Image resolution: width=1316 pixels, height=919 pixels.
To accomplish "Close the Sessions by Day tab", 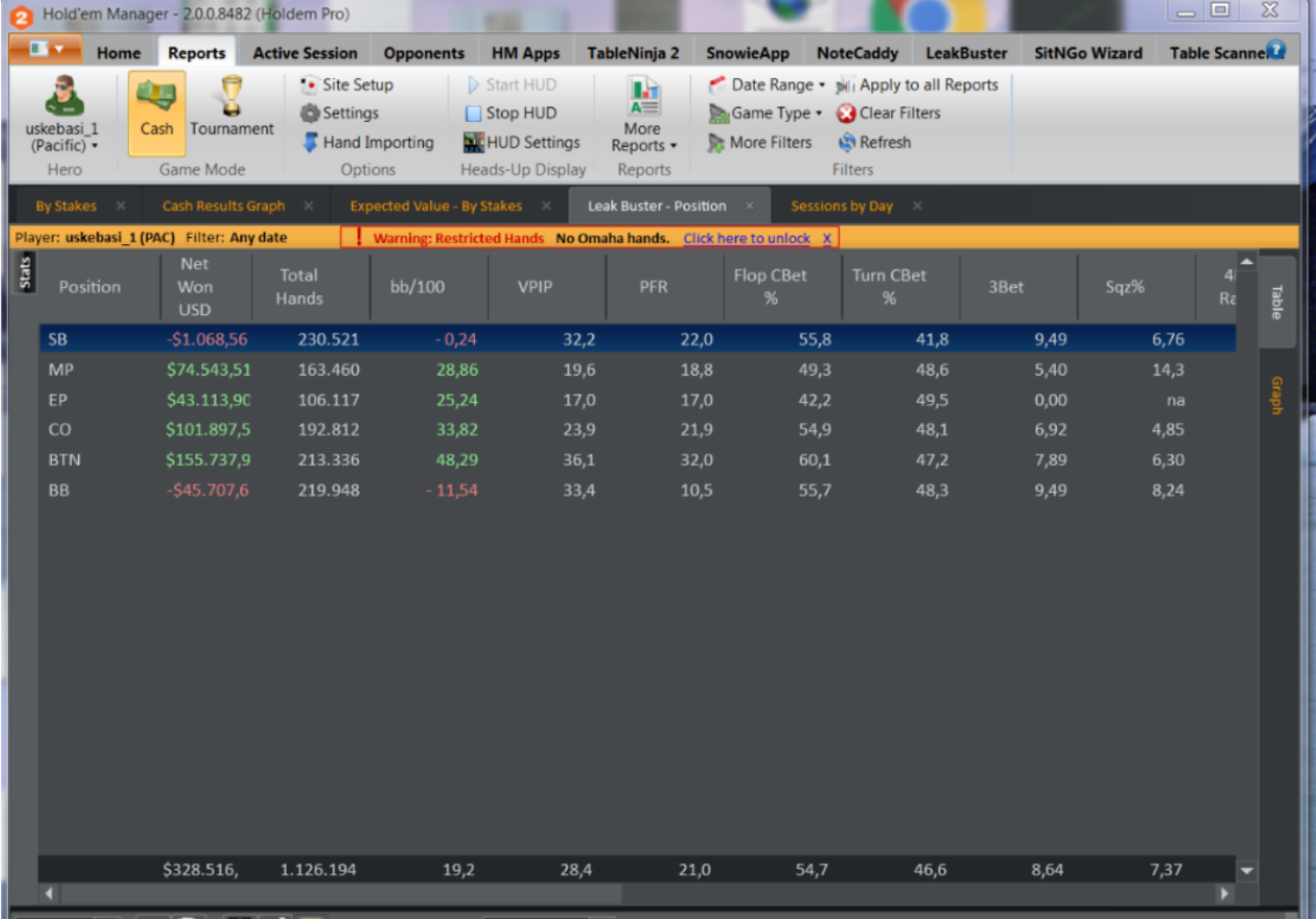I will click(917, 206).
